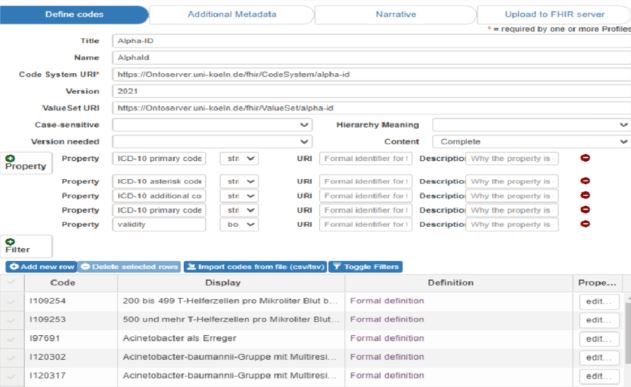
Task: Select the header checkbox for all rows
Action: 11,282
